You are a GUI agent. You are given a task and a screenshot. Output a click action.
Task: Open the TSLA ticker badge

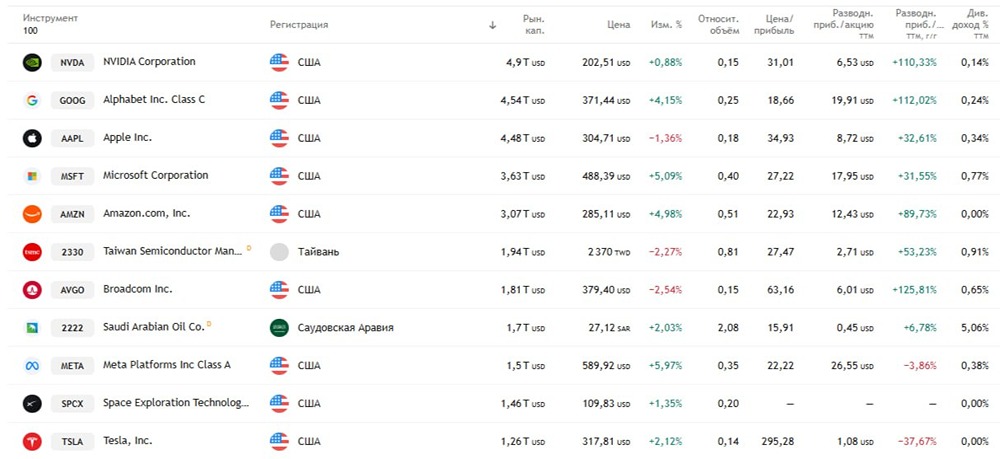click(x=72, y=441)
